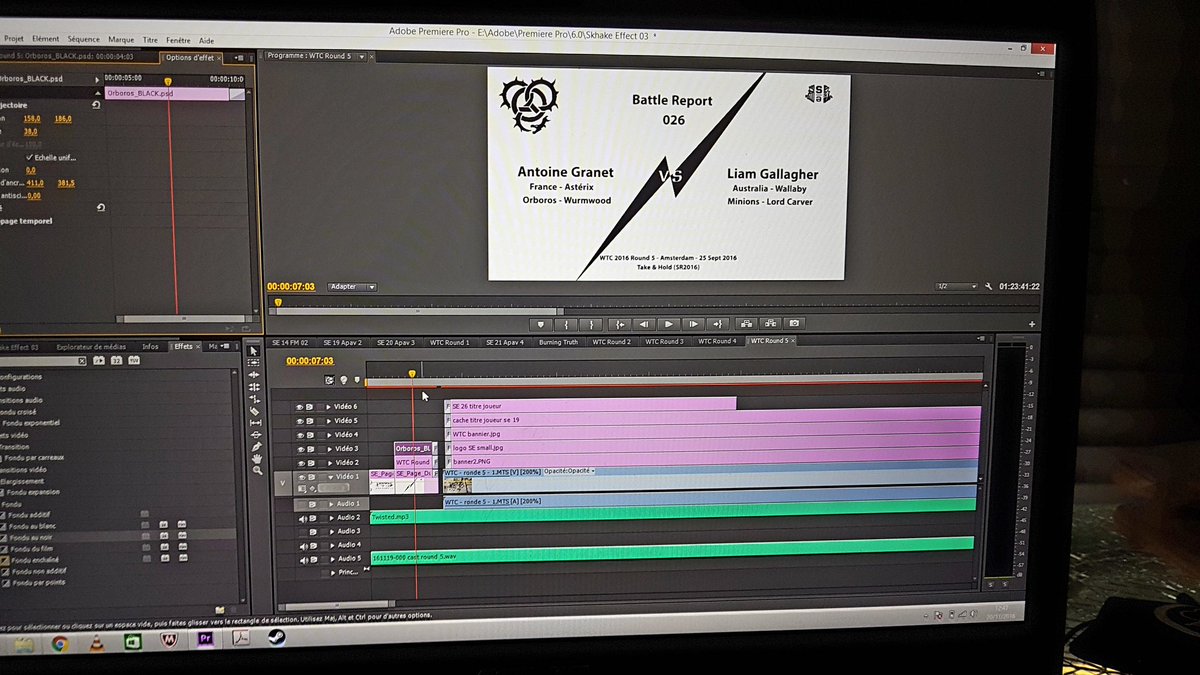
Task: Select the Rate Stretch tool
Action: click(x=254, y=399)
